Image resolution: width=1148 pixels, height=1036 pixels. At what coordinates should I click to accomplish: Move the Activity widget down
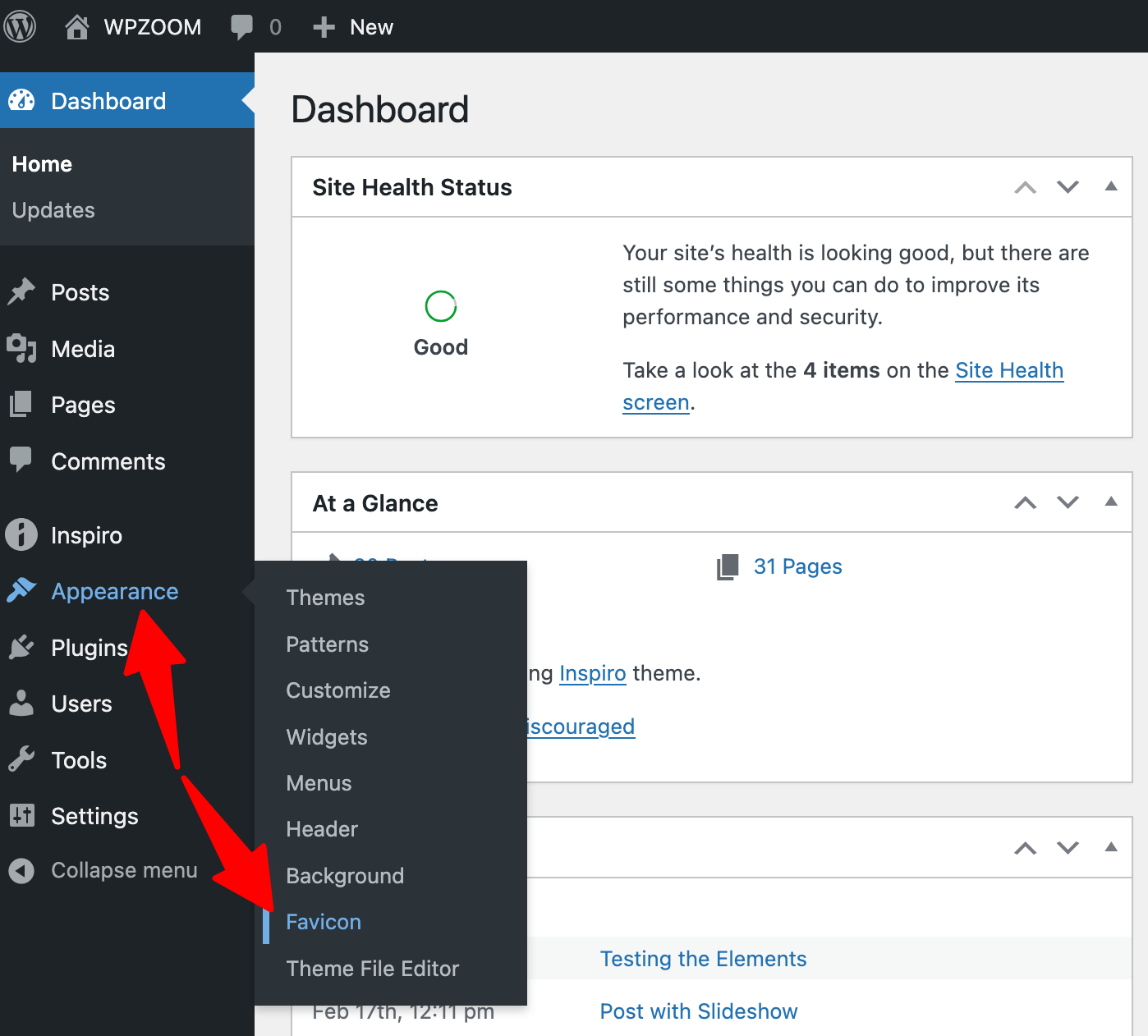(1068, 848)
